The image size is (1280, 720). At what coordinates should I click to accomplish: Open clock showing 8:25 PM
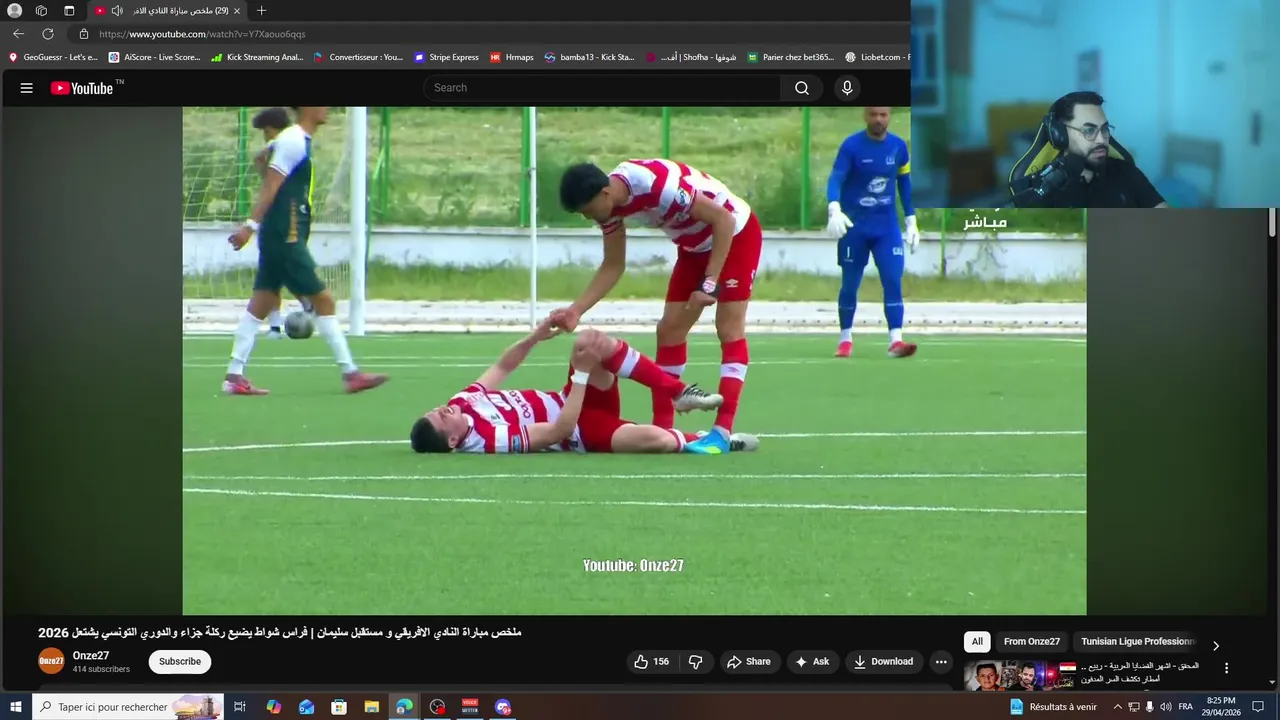[x=1221, y=707]
